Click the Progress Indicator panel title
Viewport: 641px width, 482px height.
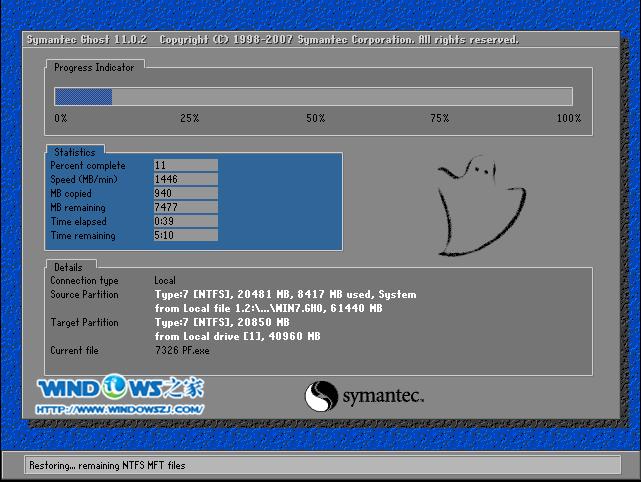(94, 67)
